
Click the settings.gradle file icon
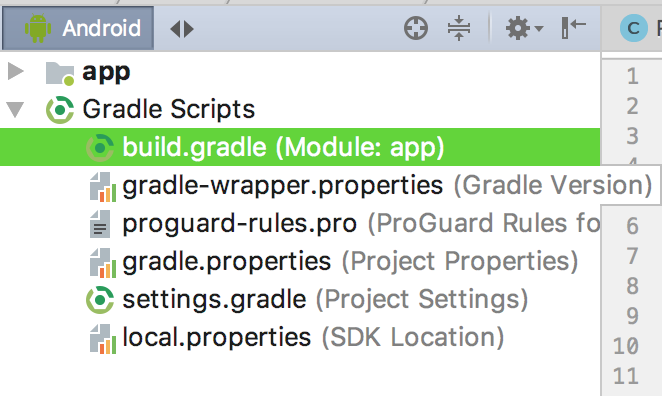pyautogui.click(x=100, y=300)
